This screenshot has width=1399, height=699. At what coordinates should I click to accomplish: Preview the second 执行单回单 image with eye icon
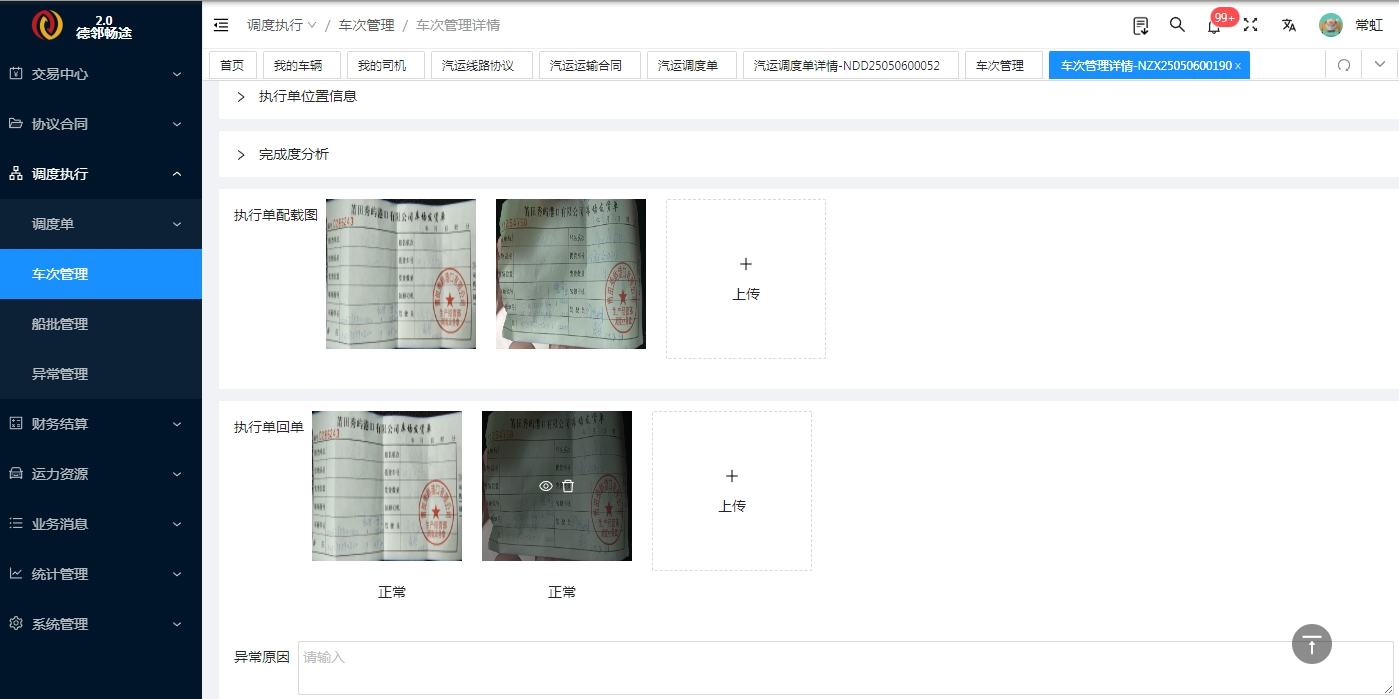point(546,486)
